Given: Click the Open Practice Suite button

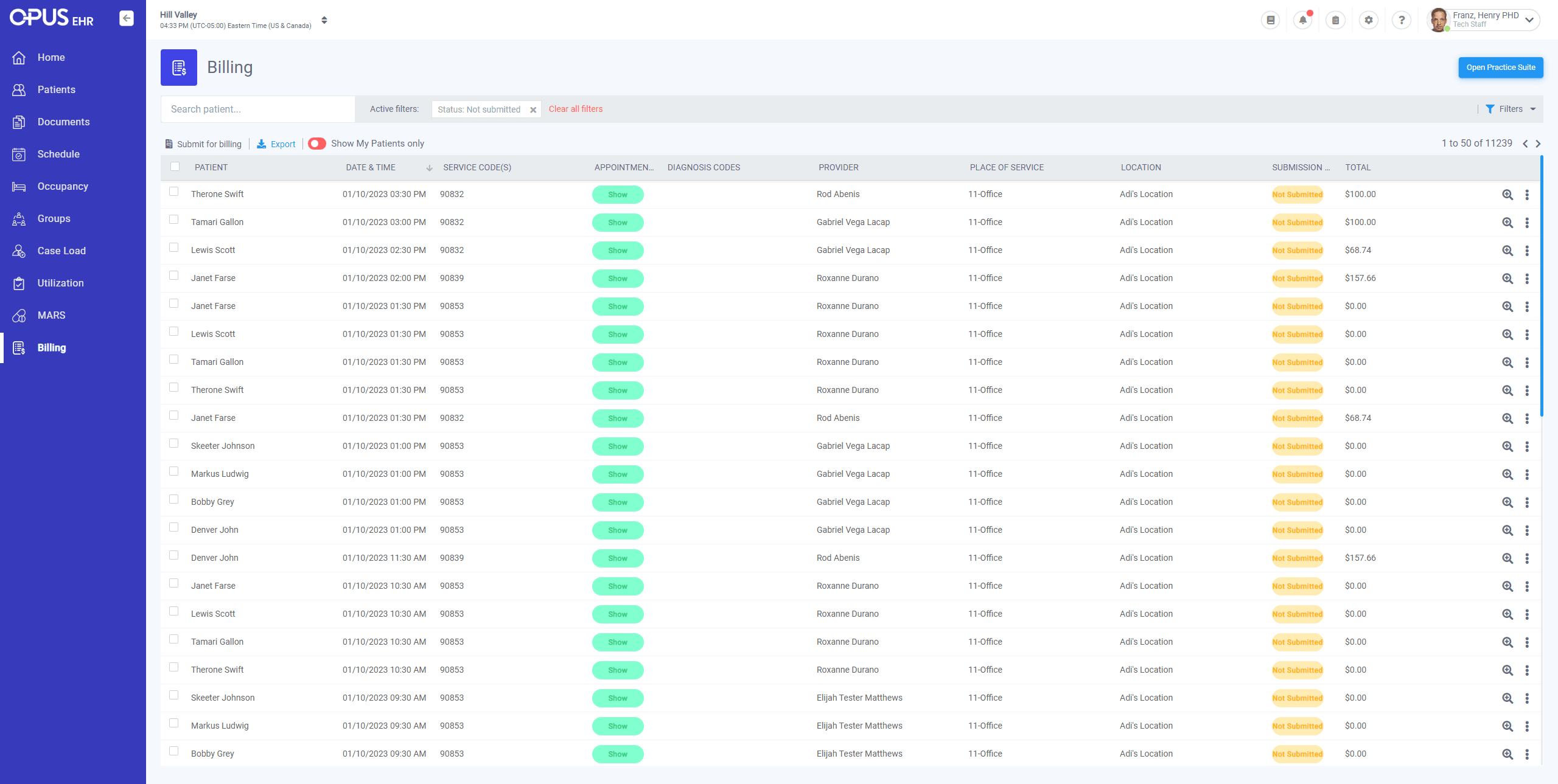Looking at the screenshot, I should pos(1500,68).
